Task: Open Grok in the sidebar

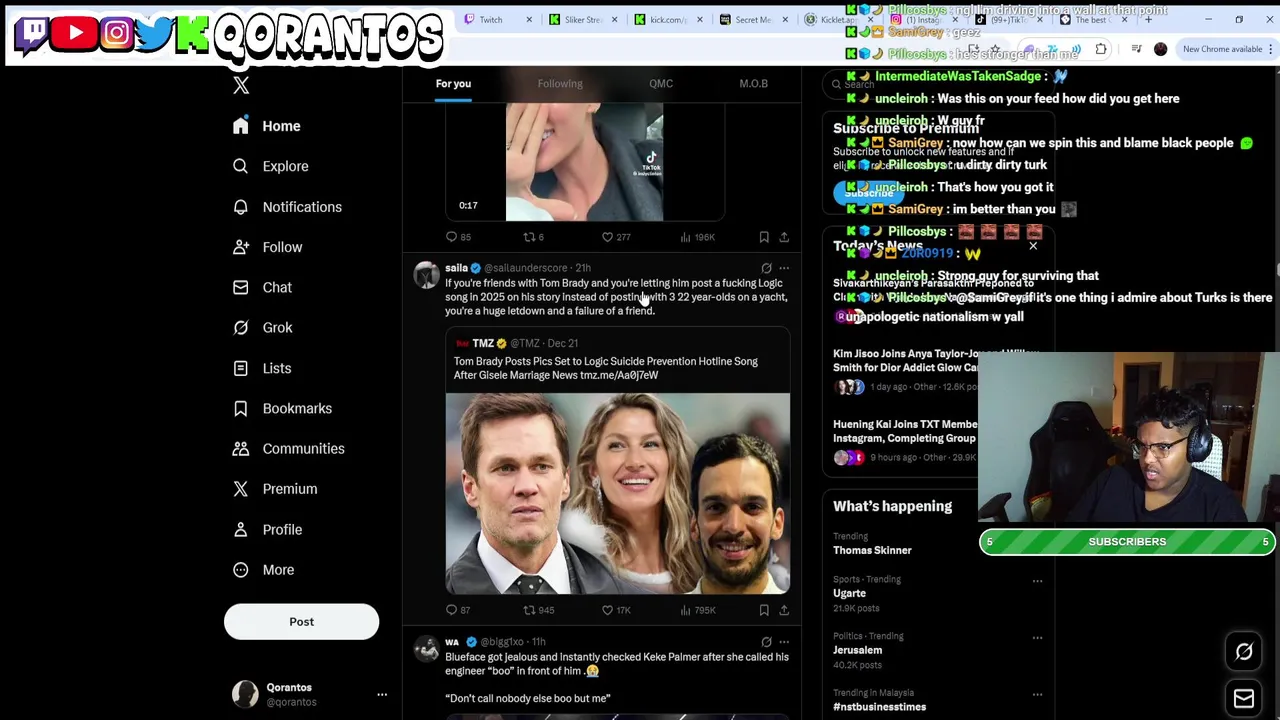Action: tap(263, 327)
